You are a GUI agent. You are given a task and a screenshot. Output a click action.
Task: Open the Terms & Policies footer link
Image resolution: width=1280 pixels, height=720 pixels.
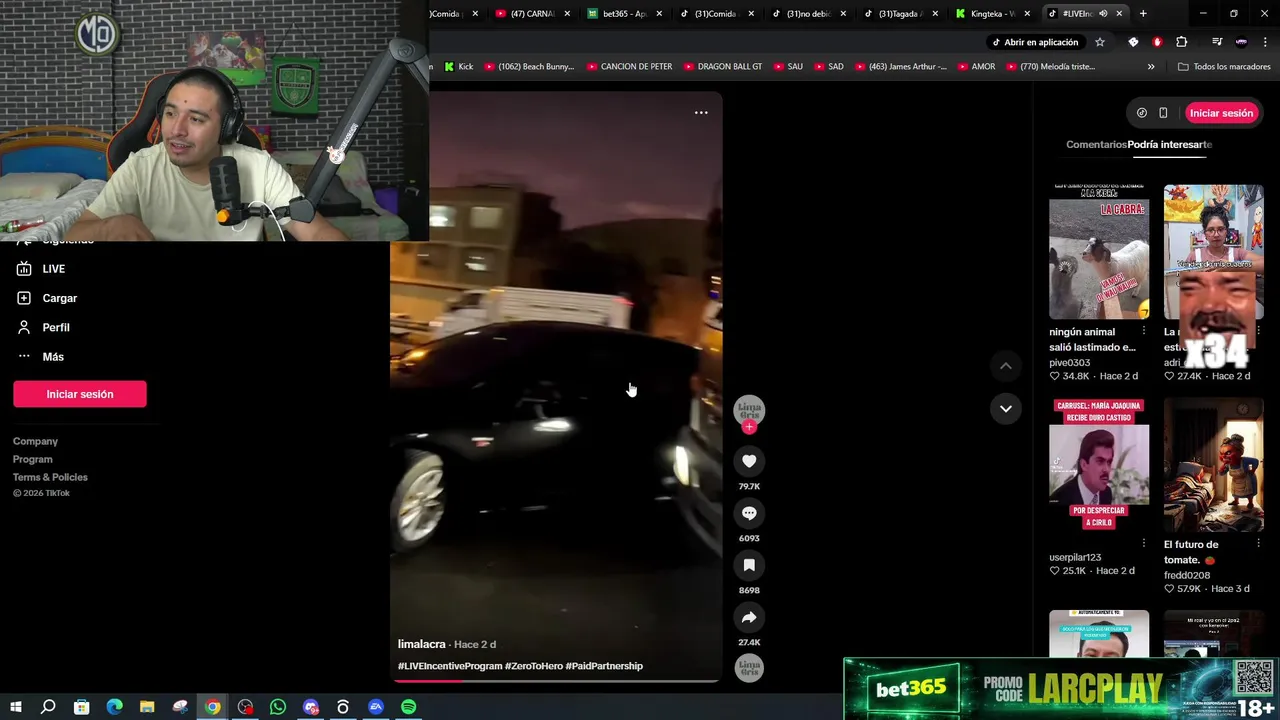point(50,477)
